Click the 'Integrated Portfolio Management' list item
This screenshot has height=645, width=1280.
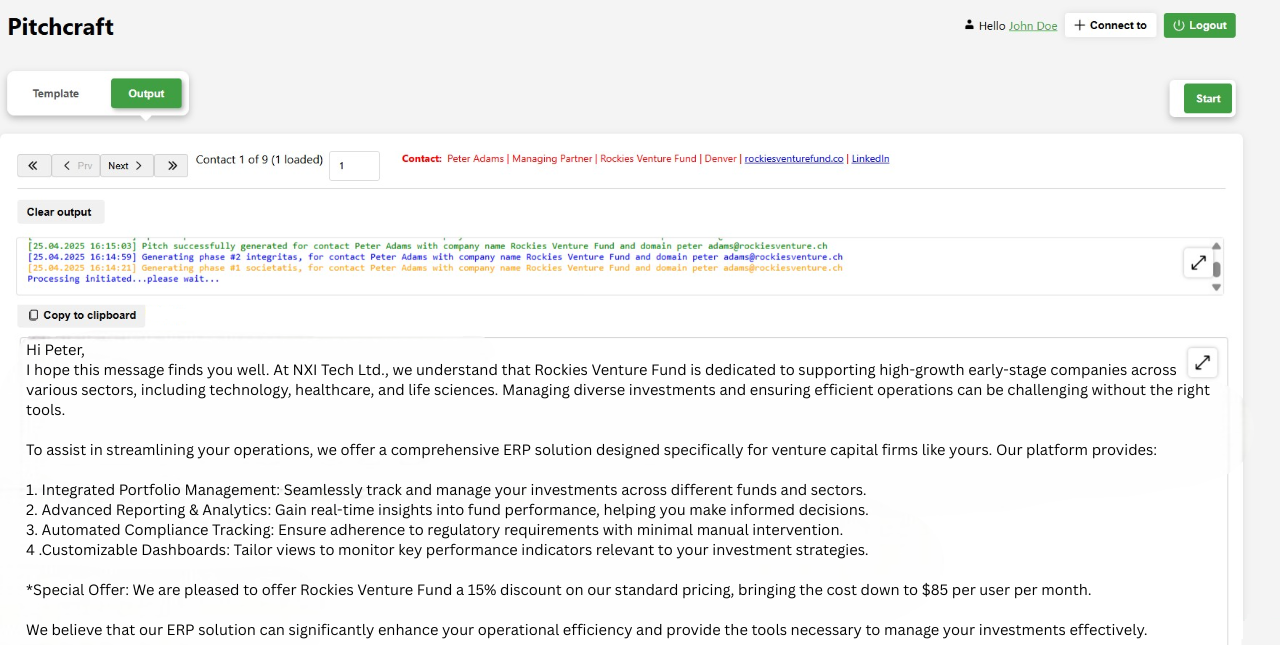(x=446, y=490)
